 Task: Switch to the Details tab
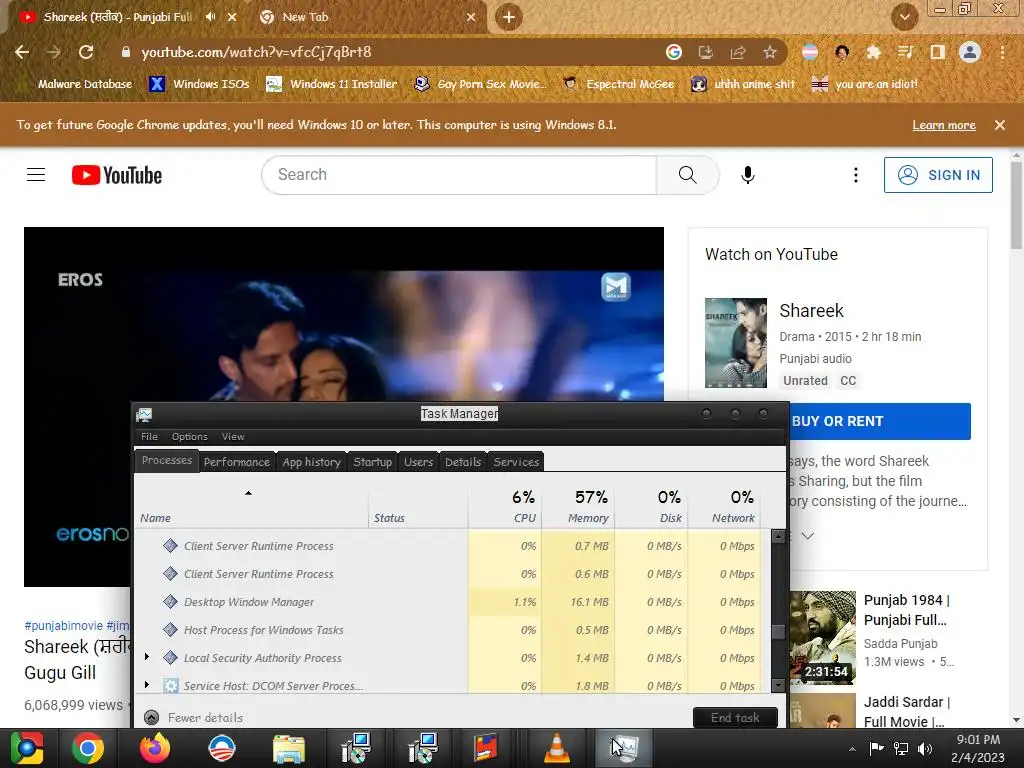pyautogui.click(x=463, y=462)
